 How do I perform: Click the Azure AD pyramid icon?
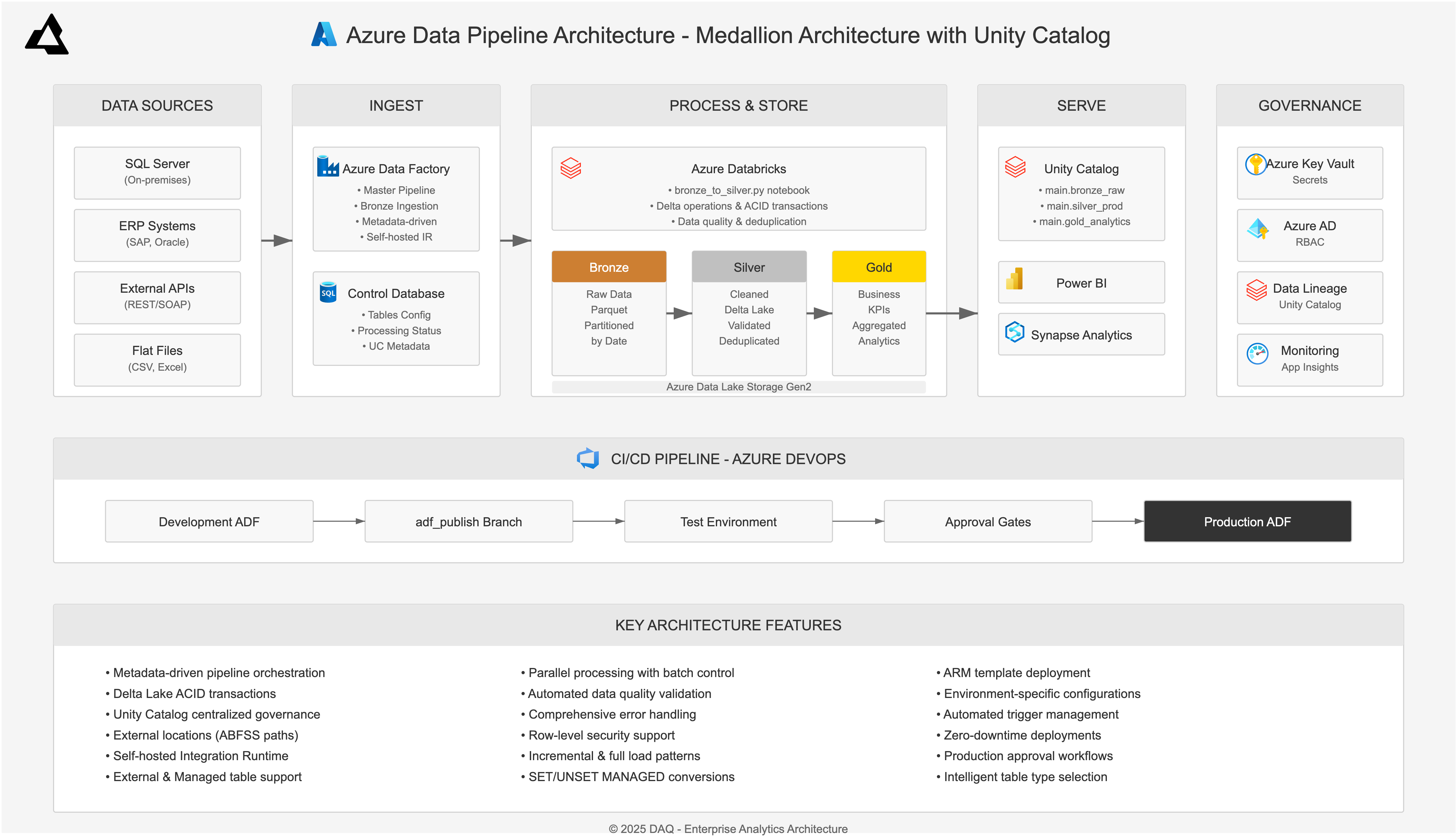coord(1257,228)
